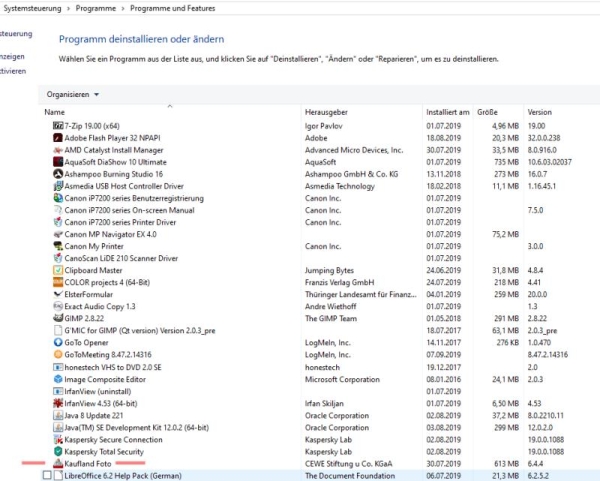This screenshot has height=481, width=600.
Task: Tick the checkbox beside LibreOffice 6.2 Help Pack
Action: (x=47, y=475)
